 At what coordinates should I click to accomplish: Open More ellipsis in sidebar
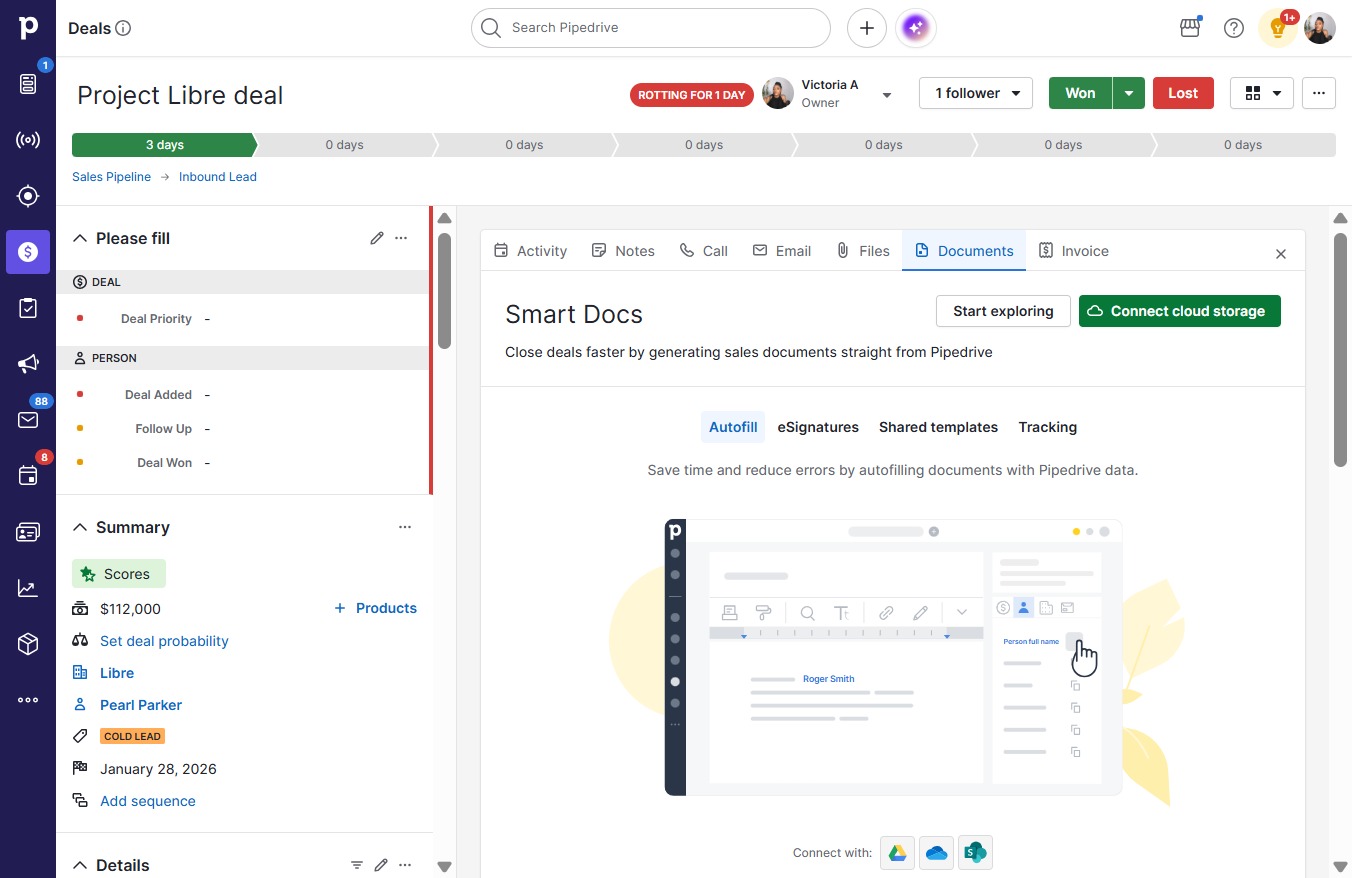pos(28,700)
